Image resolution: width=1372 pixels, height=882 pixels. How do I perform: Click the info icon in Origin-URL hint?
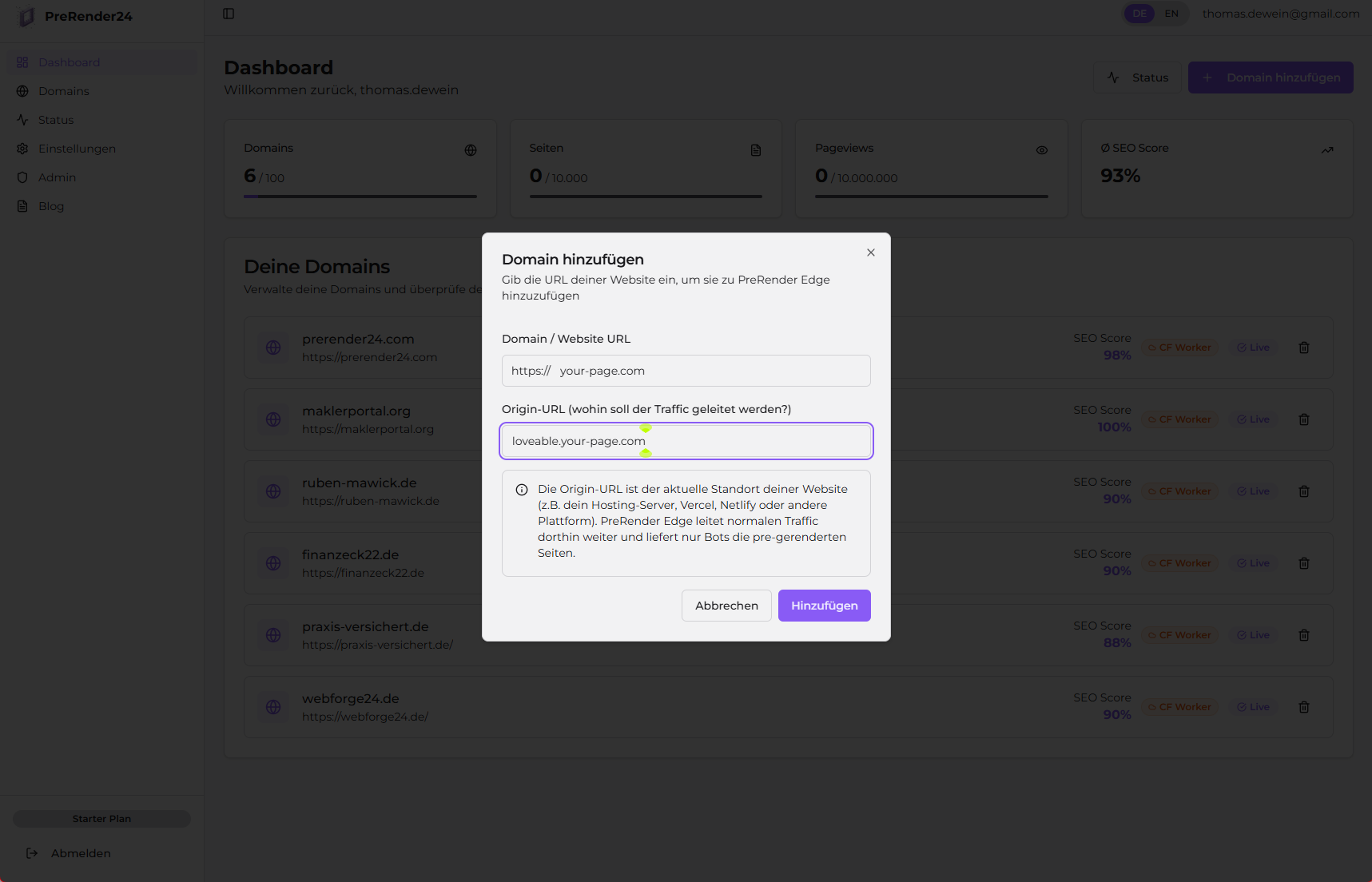pyautogui.click(x=522, y=490)
